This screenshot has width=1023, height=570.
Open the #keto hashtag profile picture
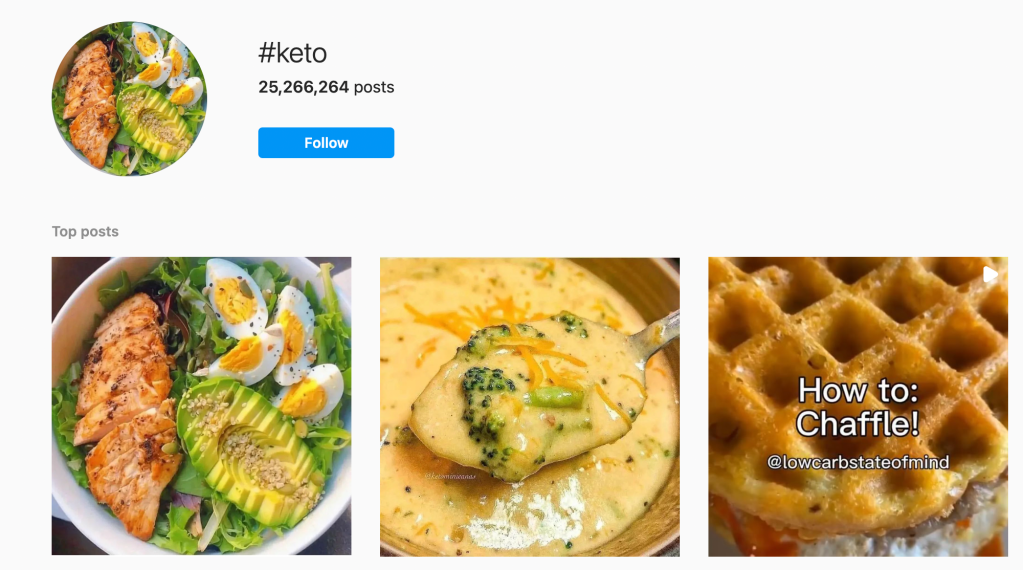[x=129, y=99]
